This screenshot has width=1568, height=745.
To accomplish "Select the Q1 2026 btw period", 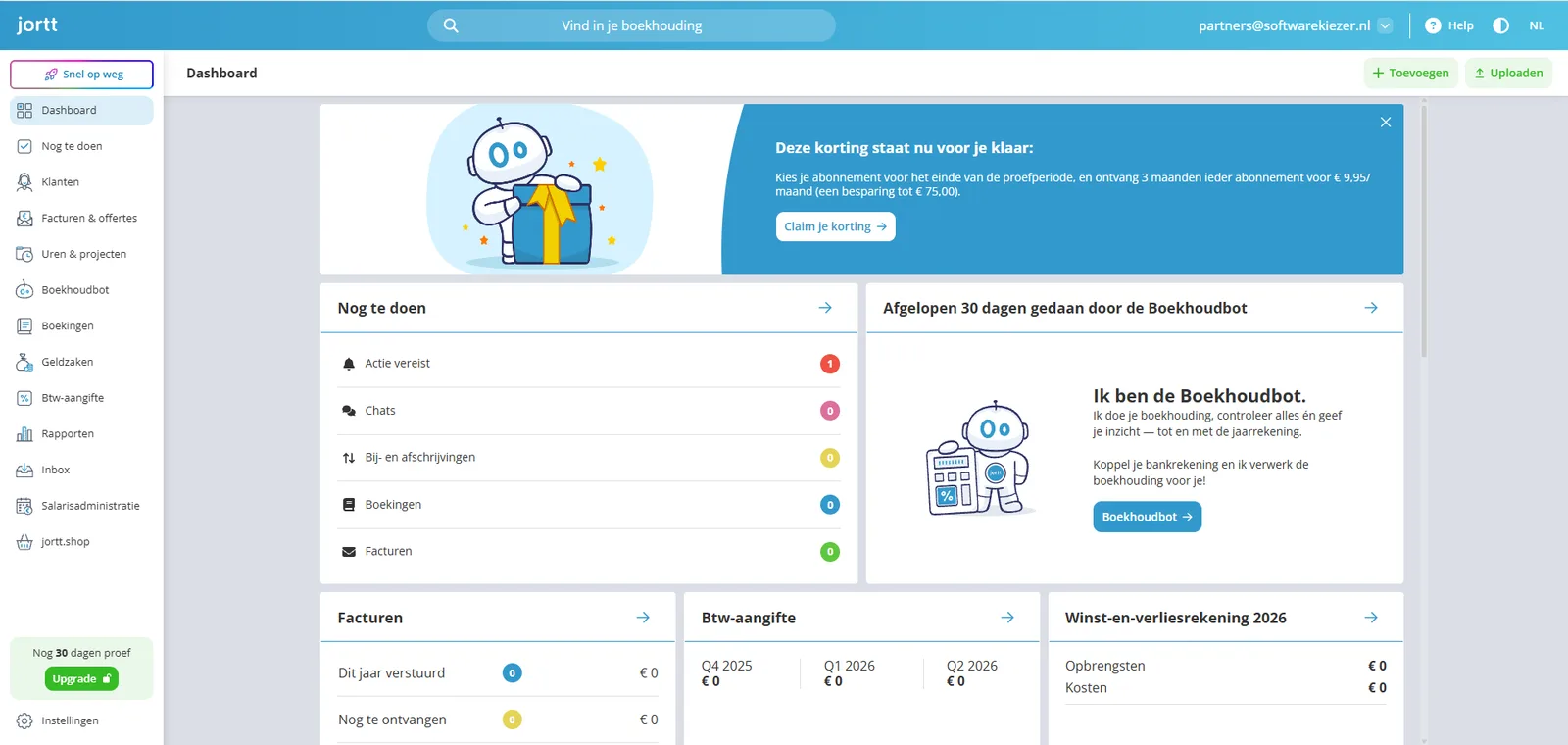I will pyautogui.click(x=850, y=673).
